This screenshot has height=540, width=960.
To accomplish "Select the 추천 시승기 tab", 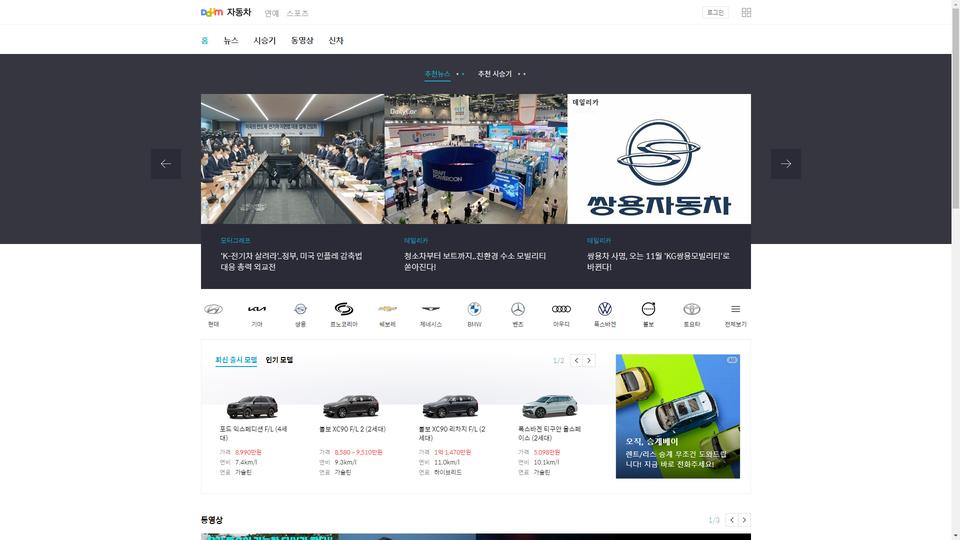I will coord(494,74).
